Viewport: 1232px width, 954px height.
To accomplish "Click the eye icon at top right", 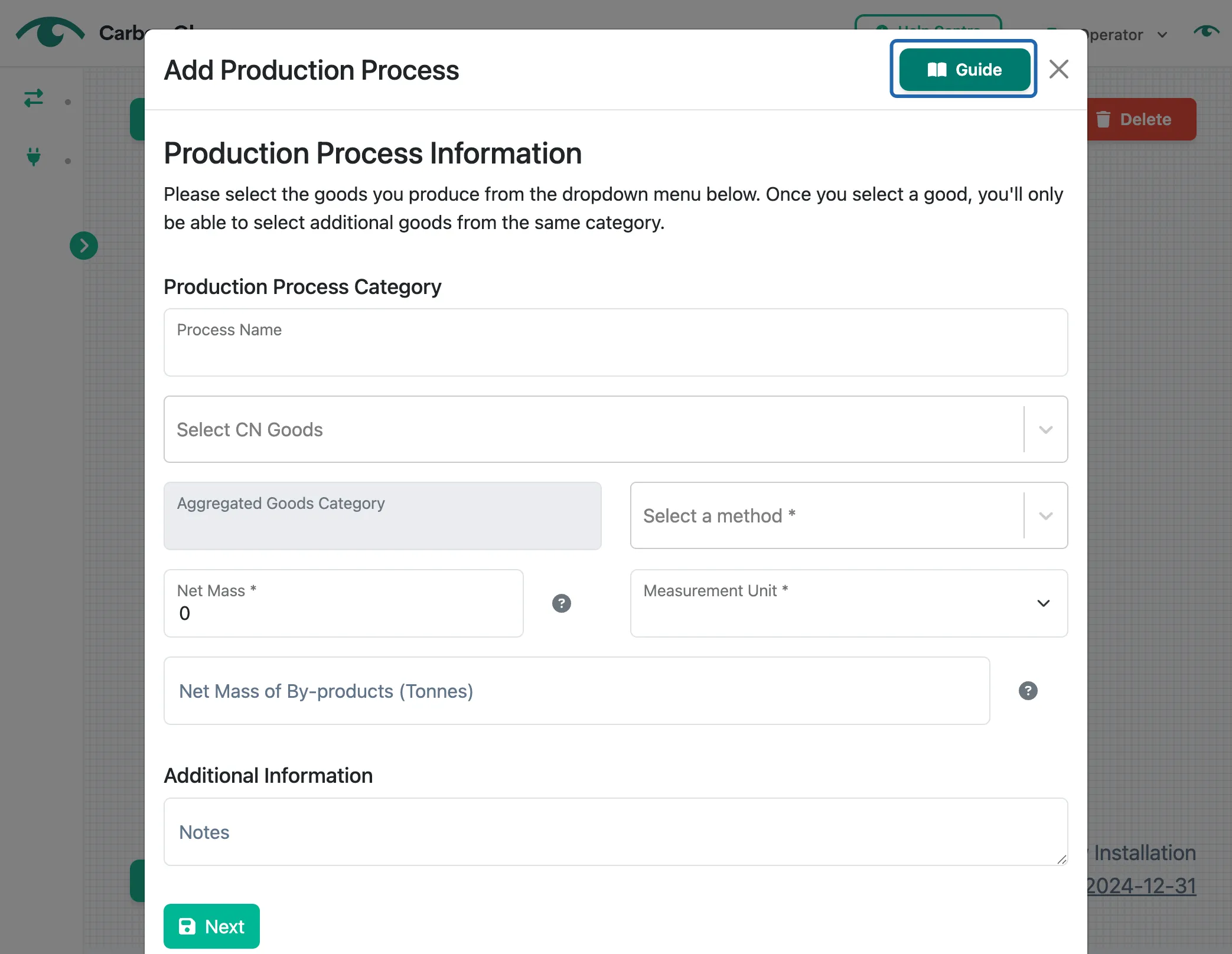I will click(1206, 31).
